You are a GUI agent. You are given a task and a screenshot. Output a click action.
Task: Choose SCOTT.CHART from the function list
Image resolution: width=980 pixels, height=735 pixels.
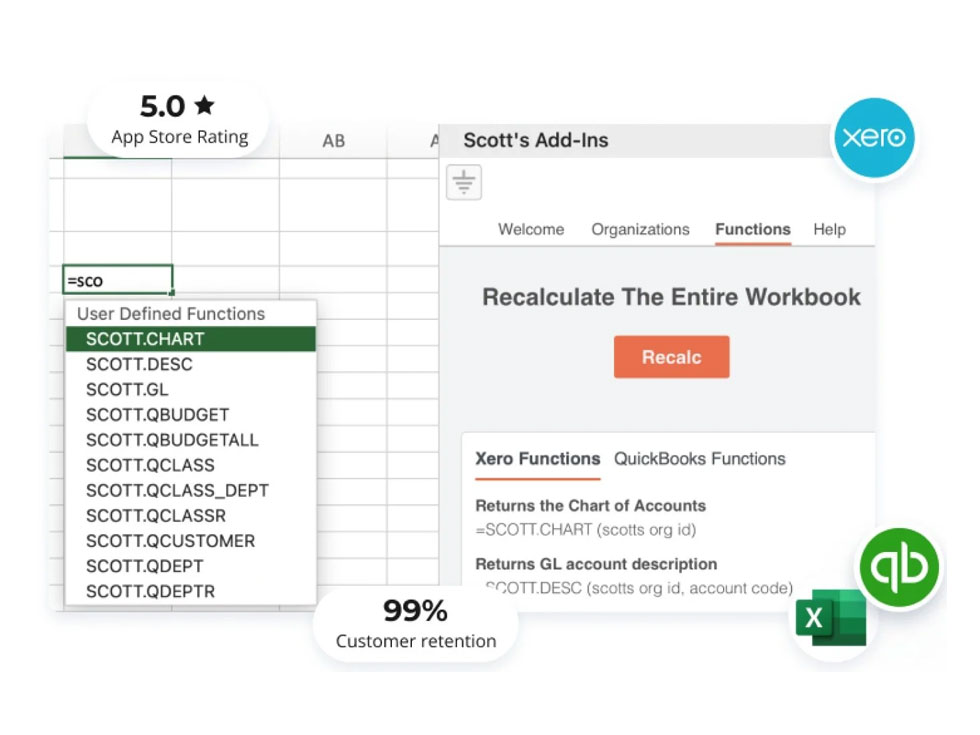144,339
